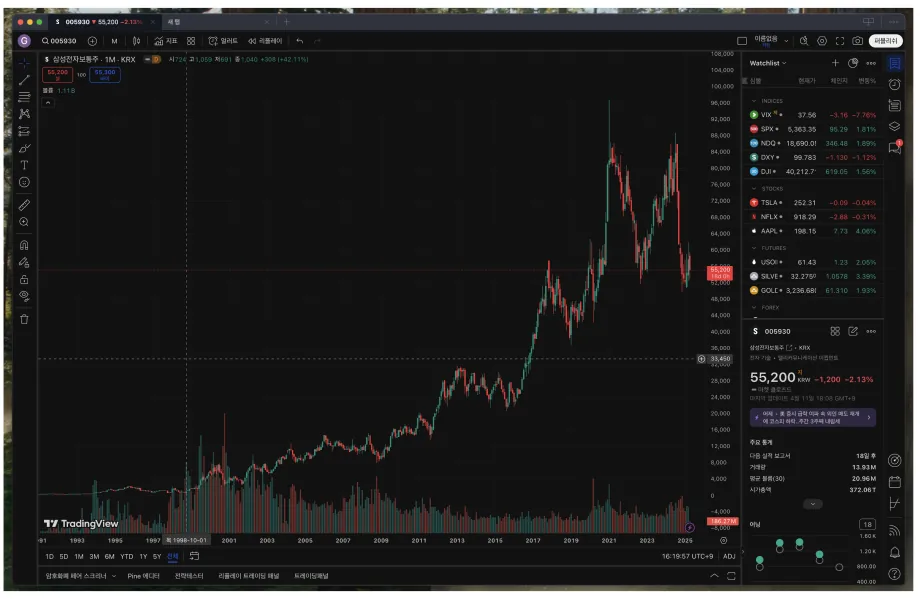
Task: Open the emoji icons tool
Action: coord(24,182)
